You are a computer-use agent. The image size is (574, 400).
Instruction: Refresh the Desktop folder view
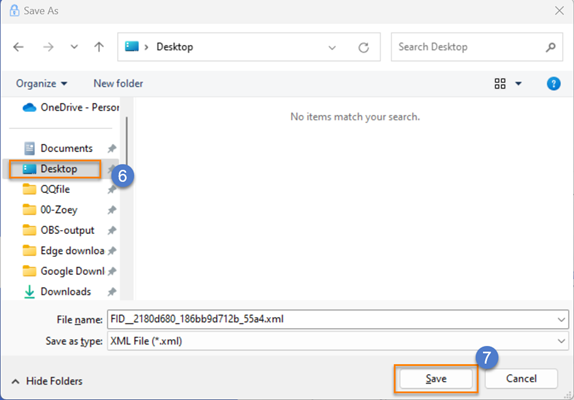coord(364,47)
